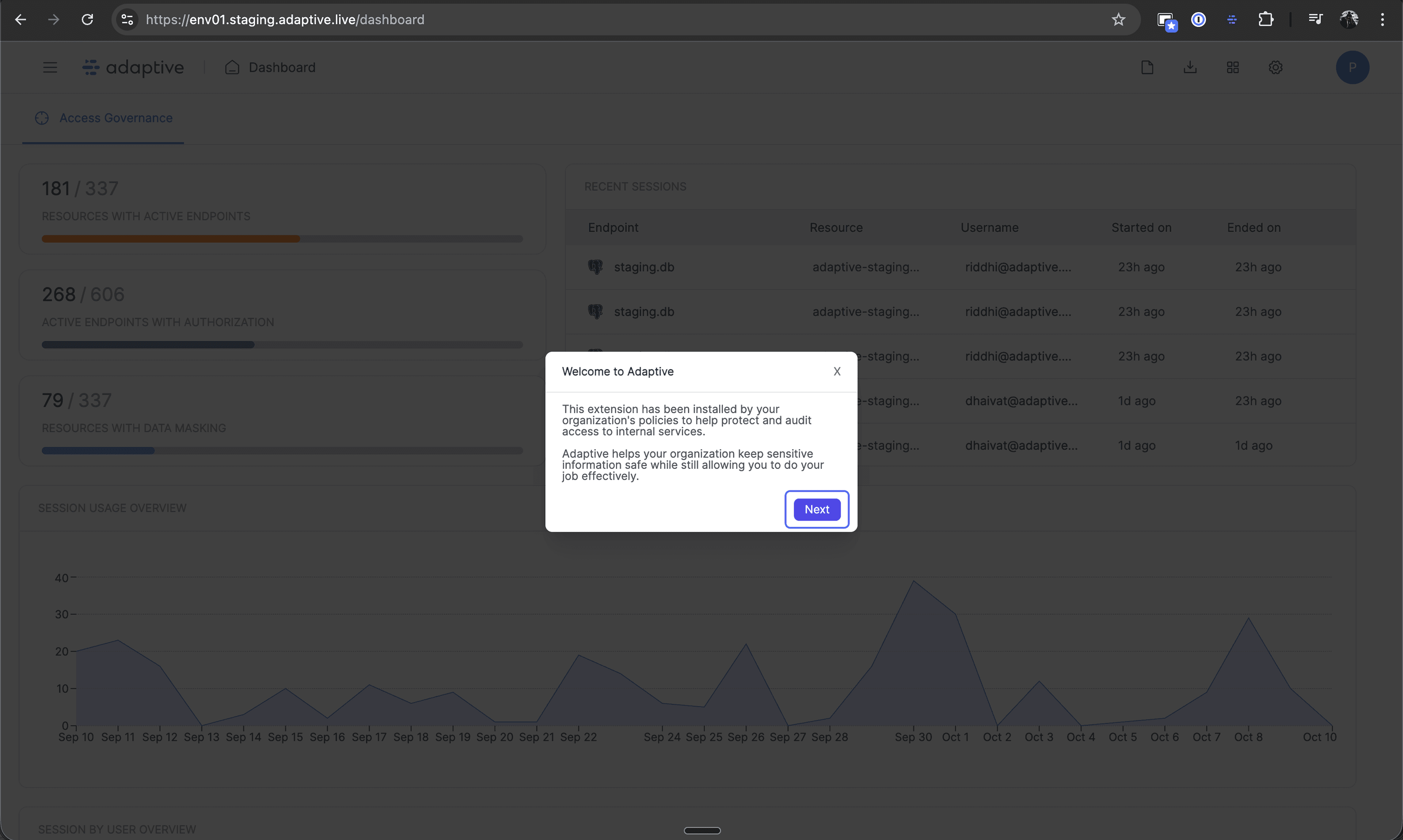
Task: Click the Dashboard breadcrumb label
Action: pyautogui.click(x=282, y=67)
